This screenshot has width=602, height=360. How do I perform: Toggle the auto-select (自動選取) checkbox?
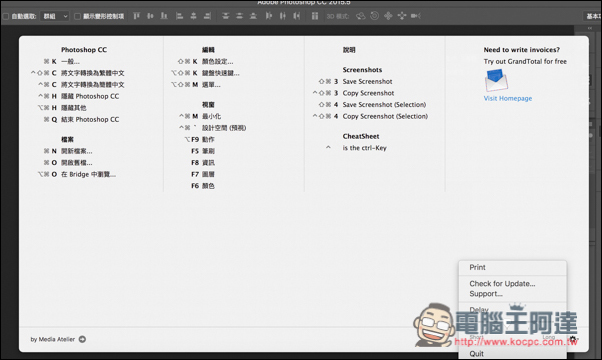click(6, 16)
